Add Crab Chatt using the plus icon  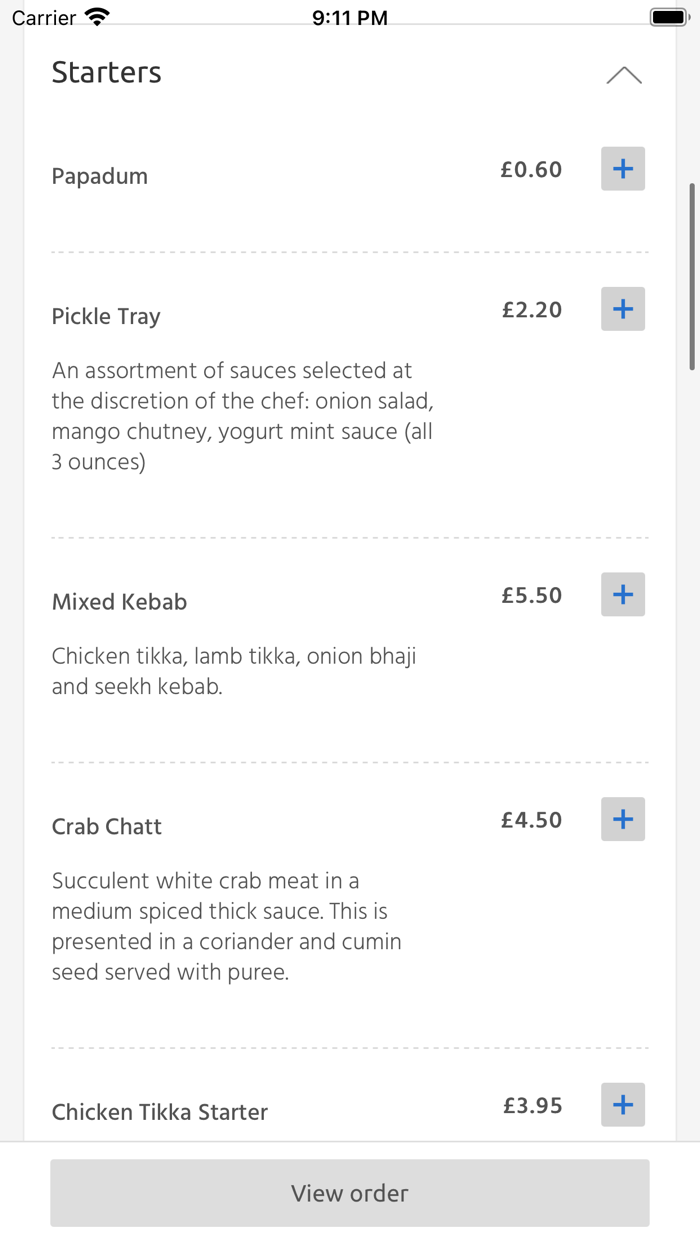(x=622, y=819)
